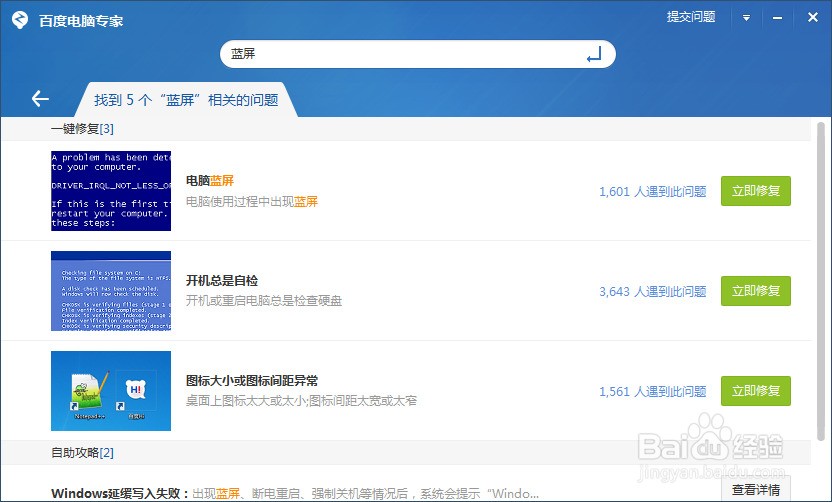Image resolution: width=832 pixels, height=502 pixels.
Task: Click description 开机或重启电脑总是检查硬盘
Action: (264, 301)
